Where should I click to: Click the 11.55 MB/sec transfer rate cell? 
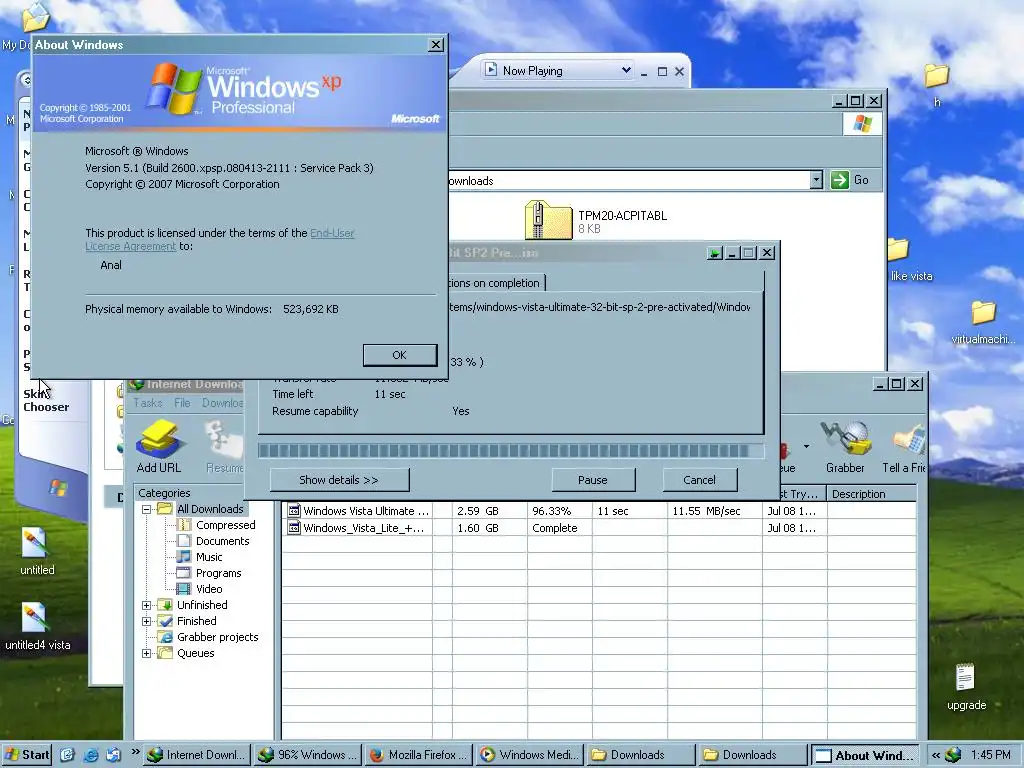(x=707, y=511)
